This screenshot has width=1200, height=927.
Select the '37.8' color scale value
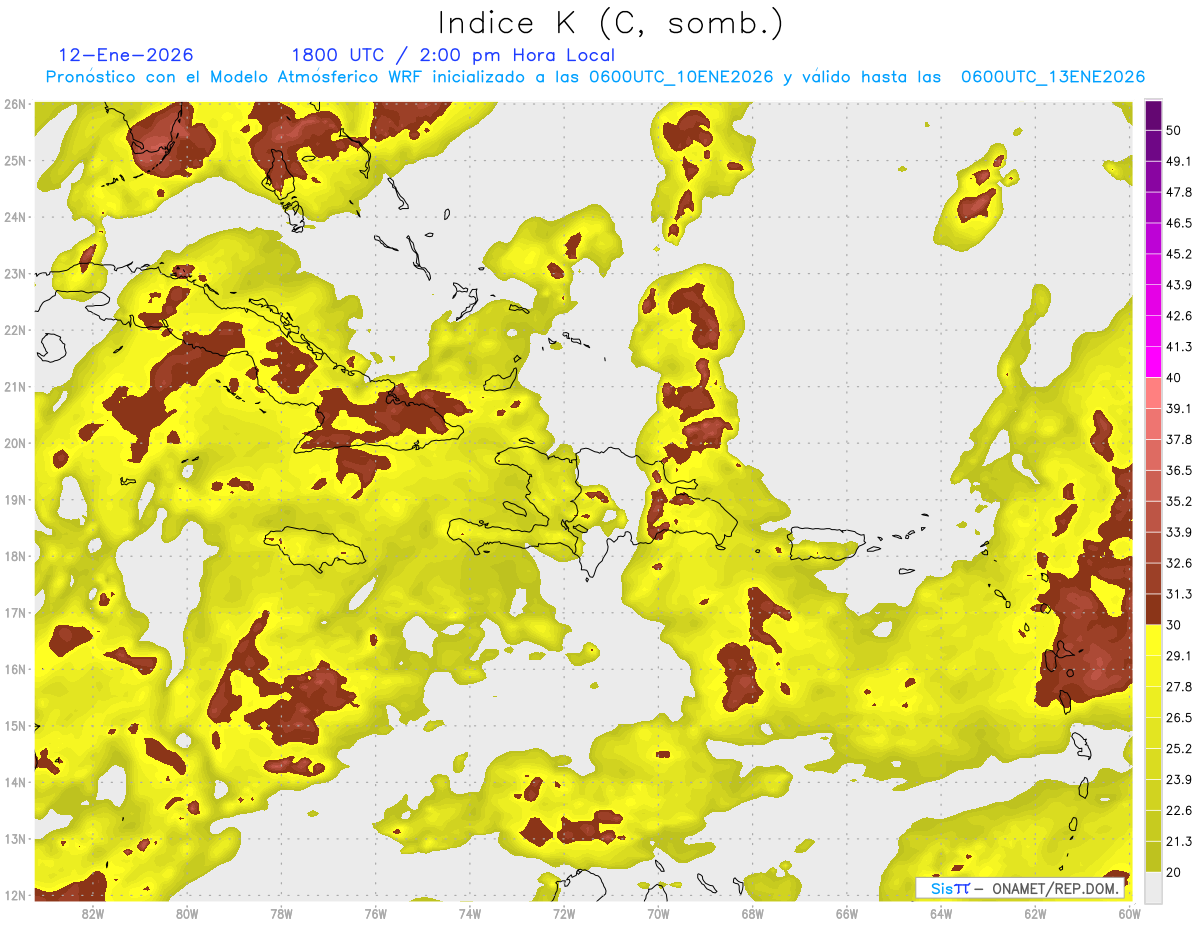click(x=1180, y=440)
